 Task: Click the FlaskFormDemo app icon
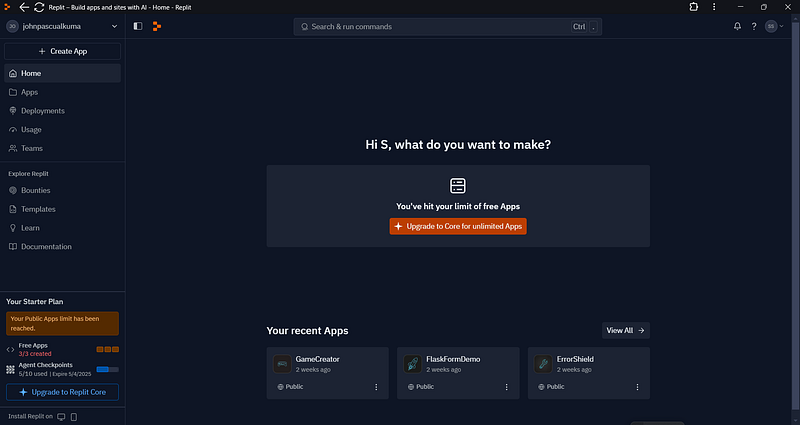pyautogui.click(x=413, y=364)
